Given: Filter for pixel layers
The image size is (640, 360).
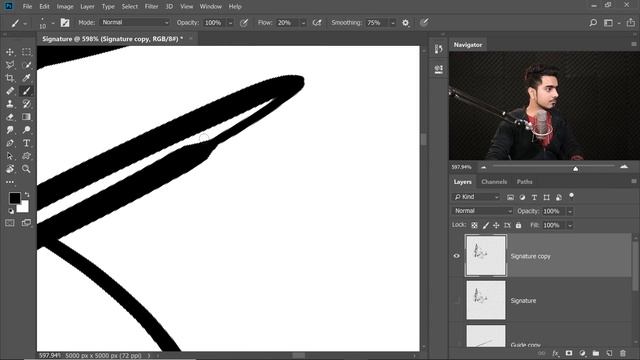Looking at the screenshot, I should tap(510, 197).
